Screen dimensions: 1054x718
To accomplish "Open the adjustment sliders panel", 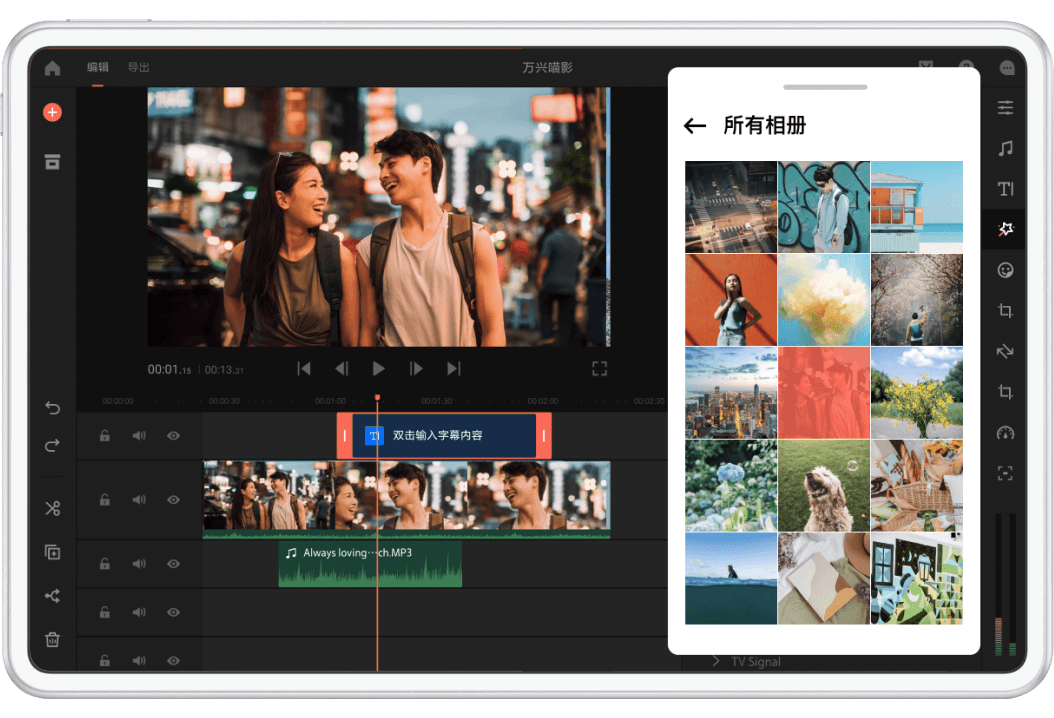I will [1004, 107].
